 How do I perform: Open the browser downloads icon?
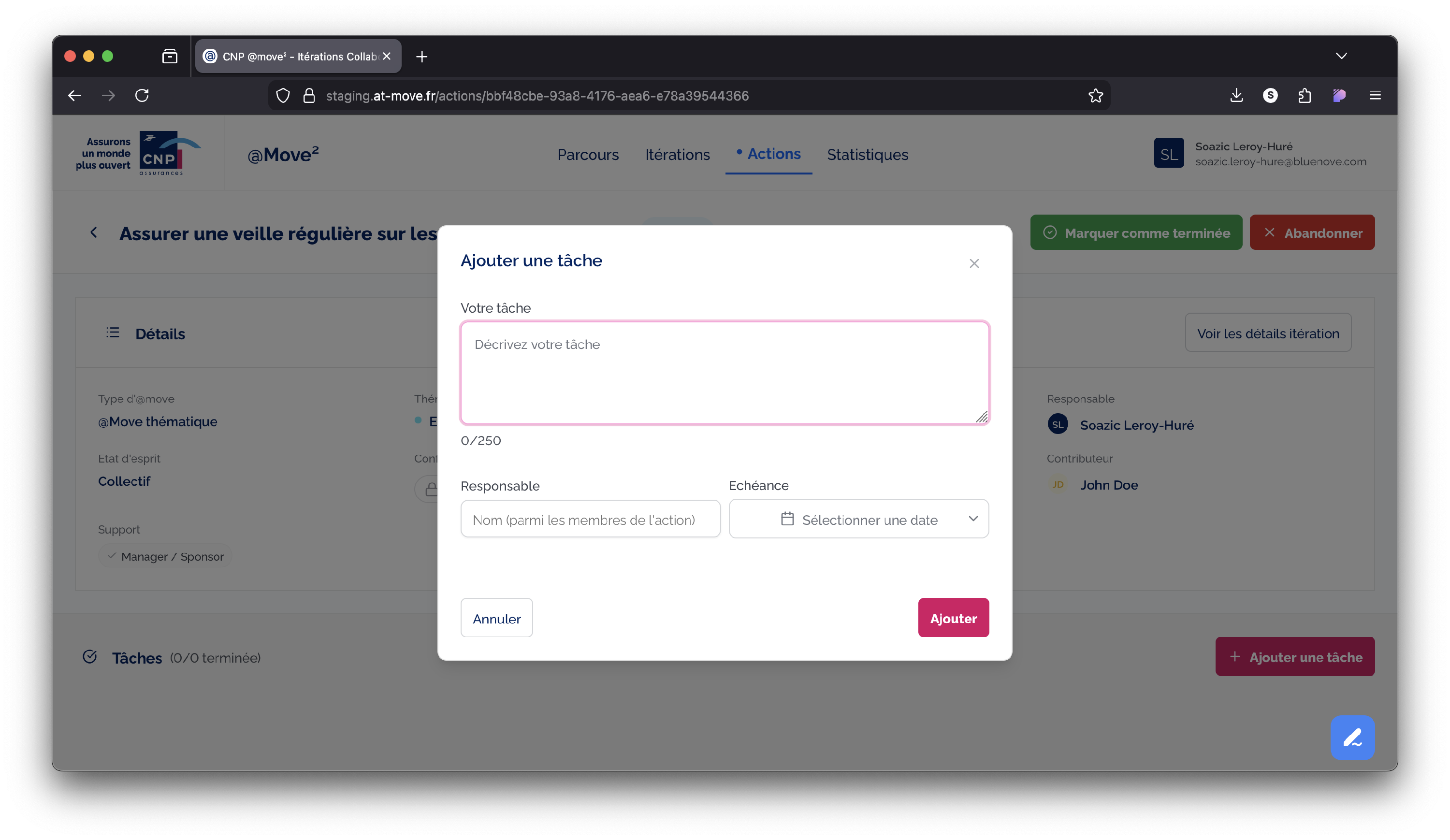pyautogui.click(x=1236, y=96)
